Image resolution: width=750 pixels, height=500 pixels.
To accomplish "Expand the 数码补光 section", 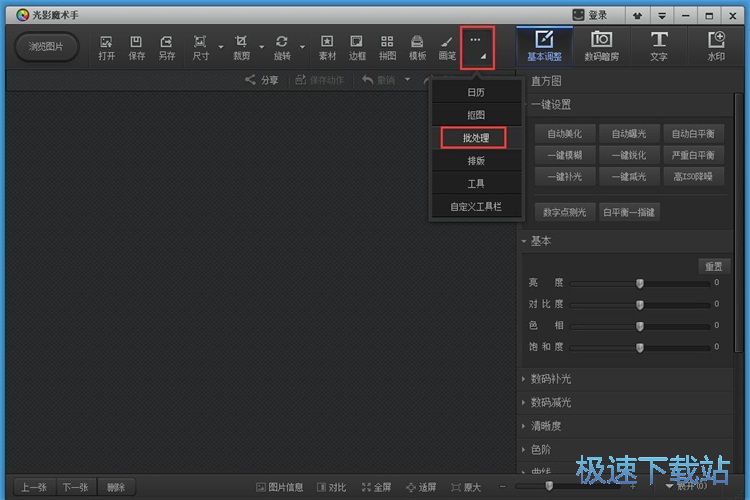I will pyautogui.click(x=524, y=379).
